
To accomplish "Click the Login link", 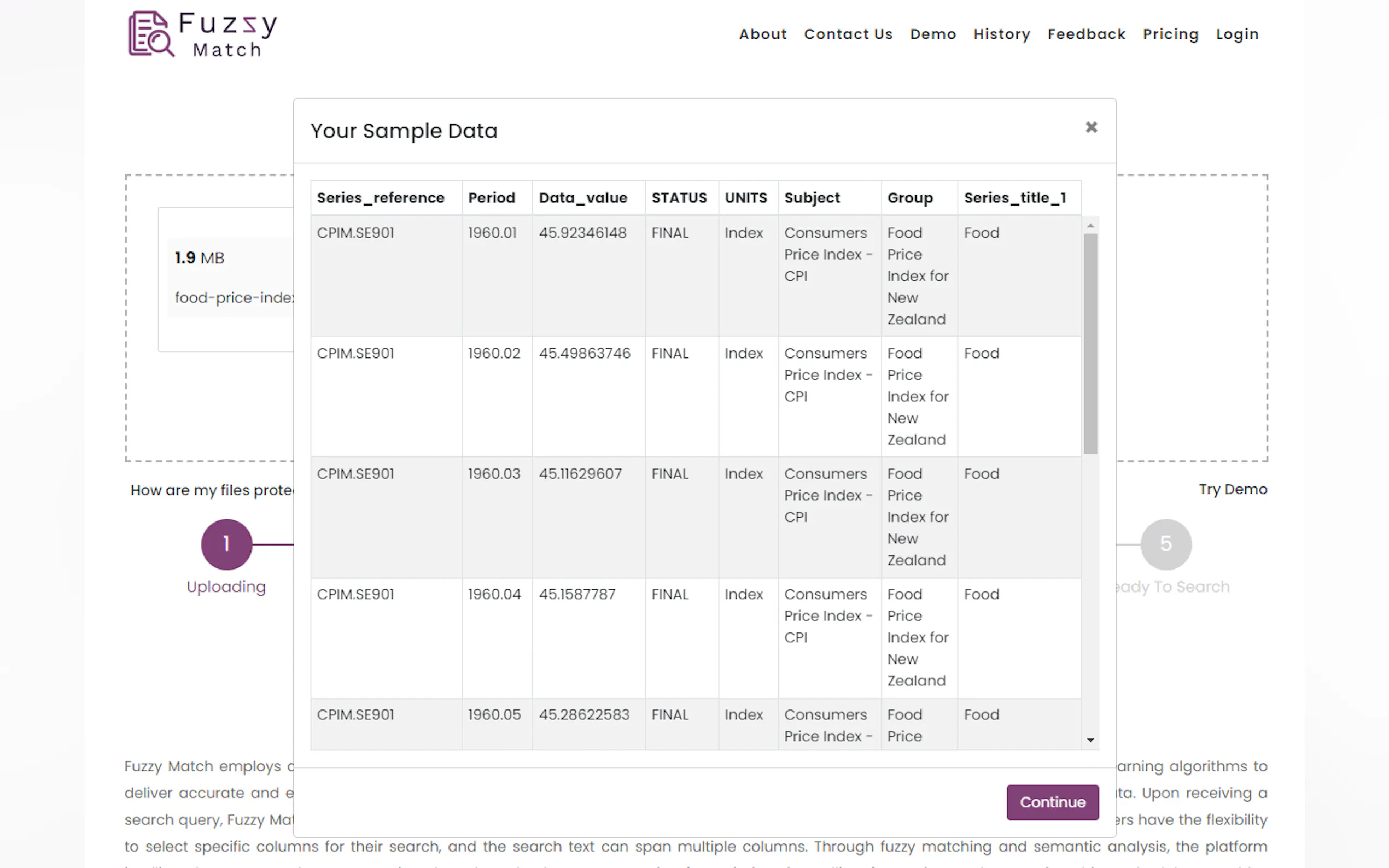I will click(x=1237, y=34).
